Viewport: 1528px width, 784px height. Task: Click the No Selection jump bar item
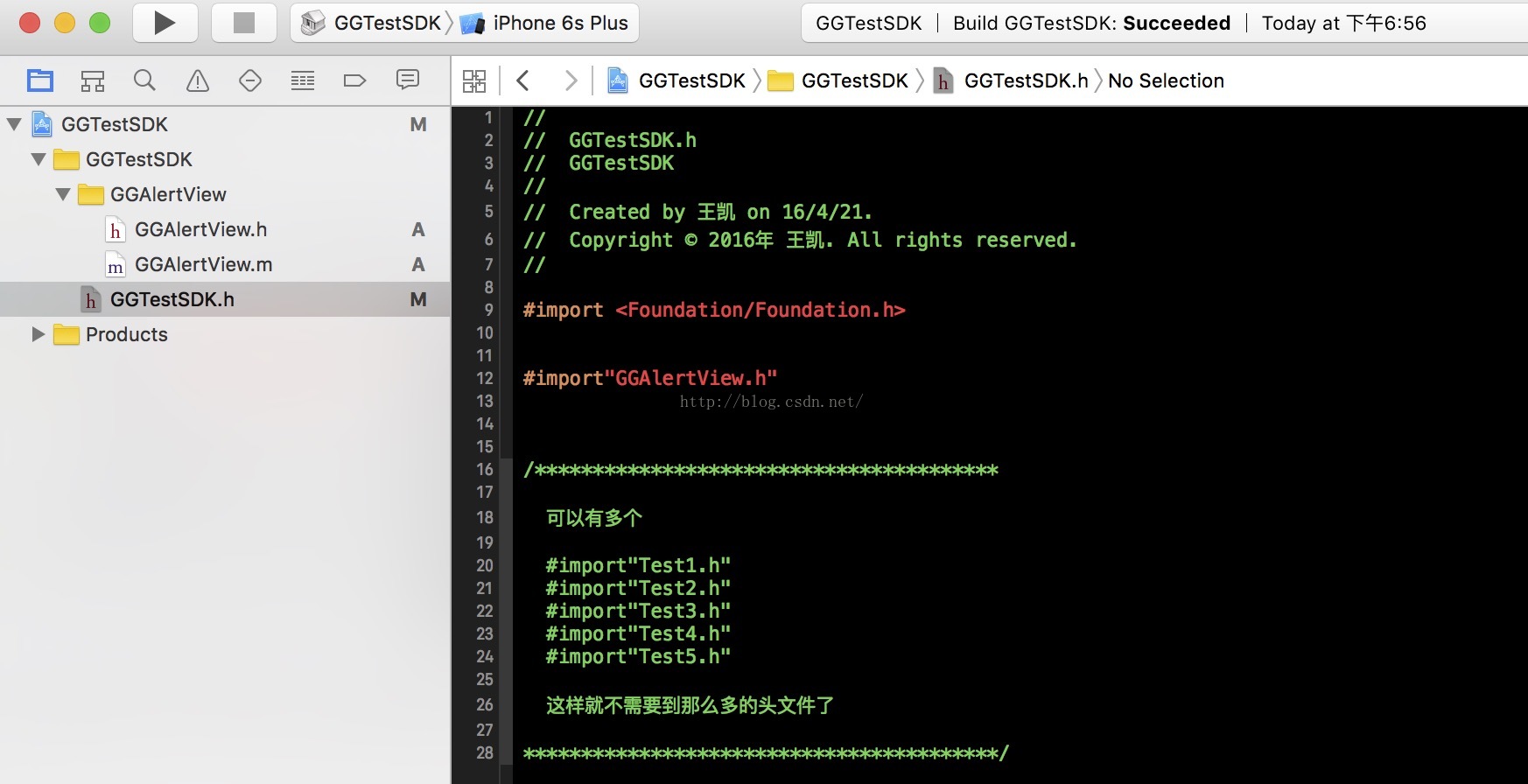(1166, 80)
